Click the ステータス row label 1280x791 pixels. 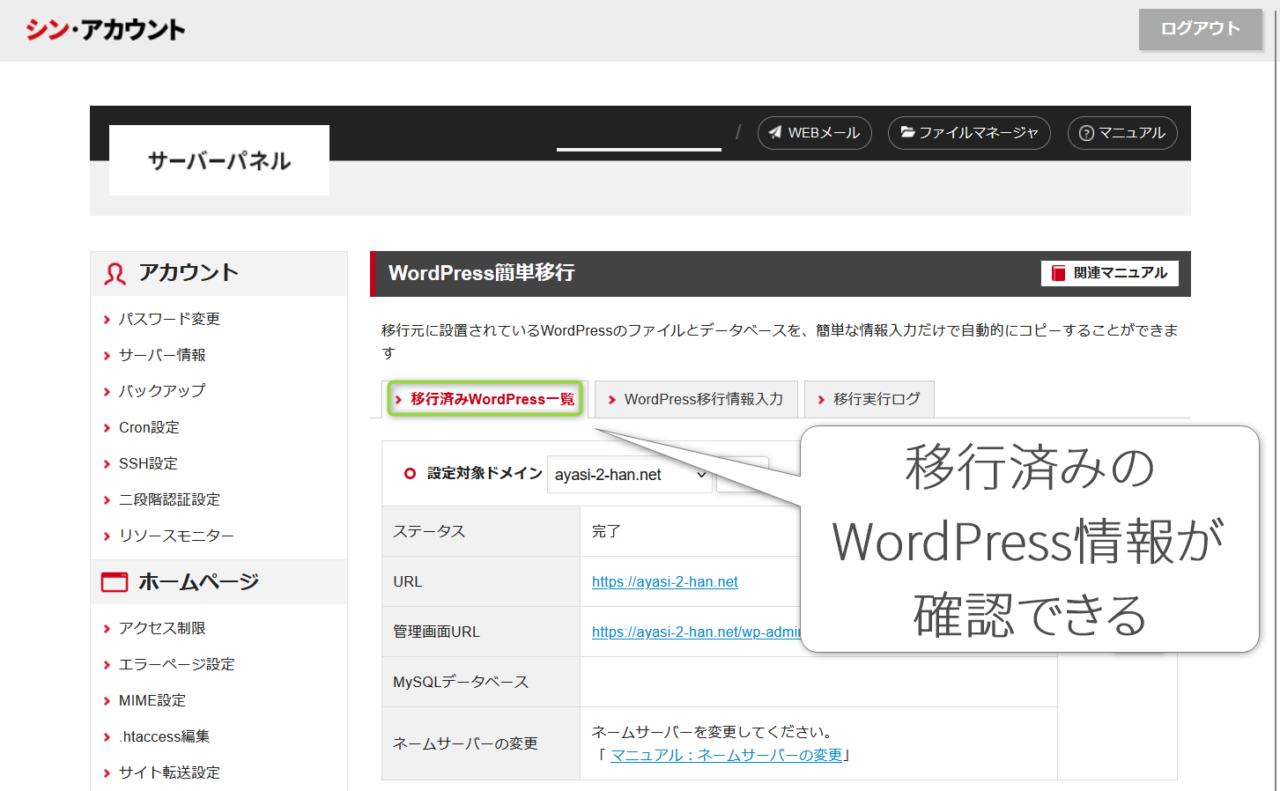point(430,532)
